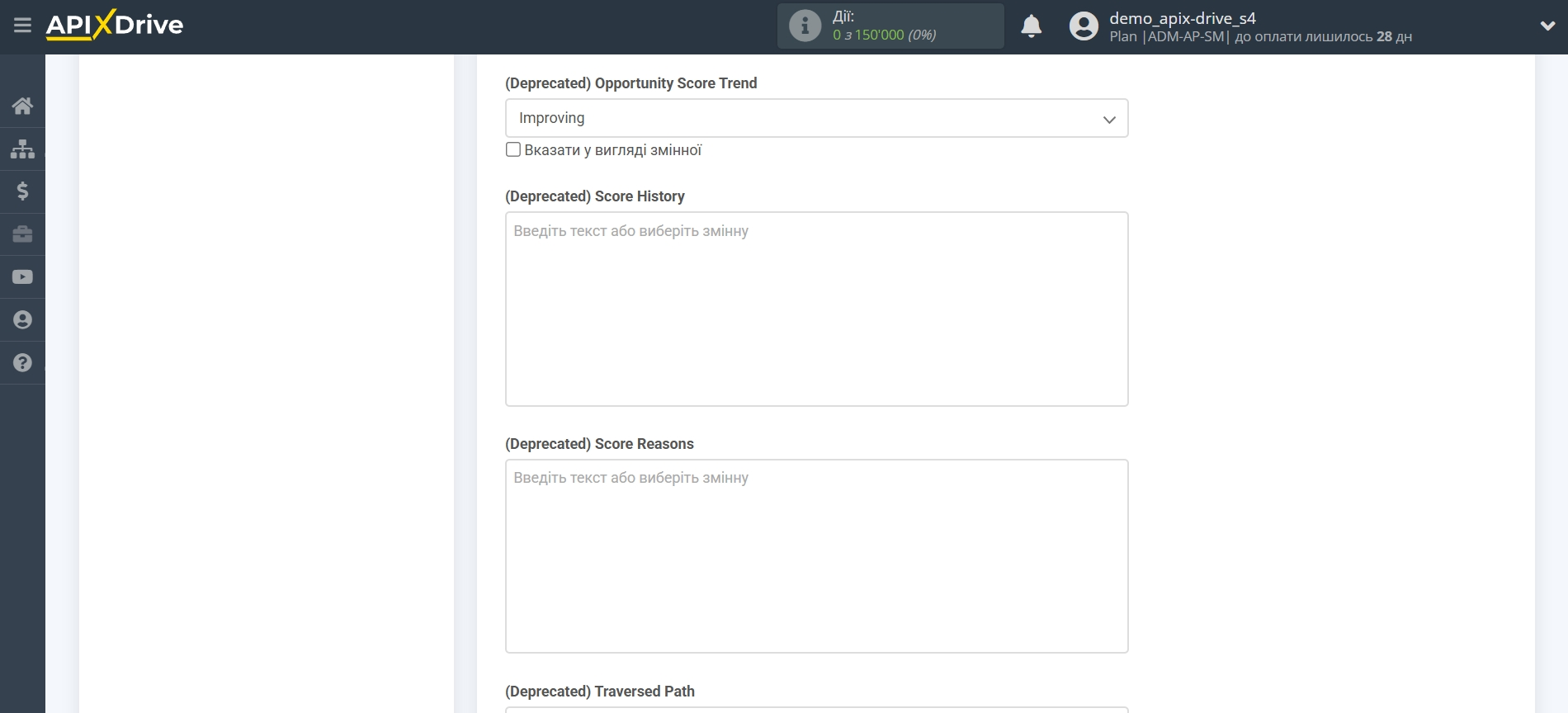Open the YouTube video icon

22,277
